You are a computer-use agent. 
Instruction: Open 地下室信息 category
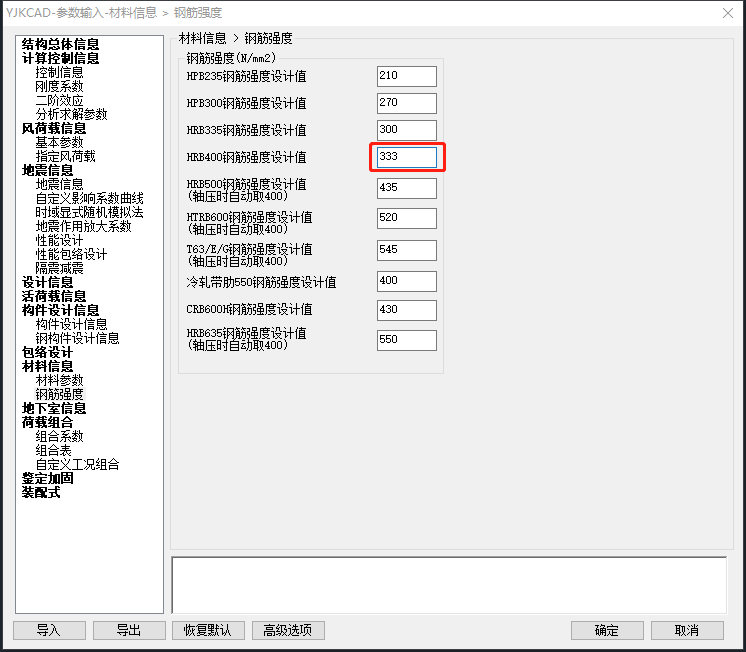tap(54, 408)
